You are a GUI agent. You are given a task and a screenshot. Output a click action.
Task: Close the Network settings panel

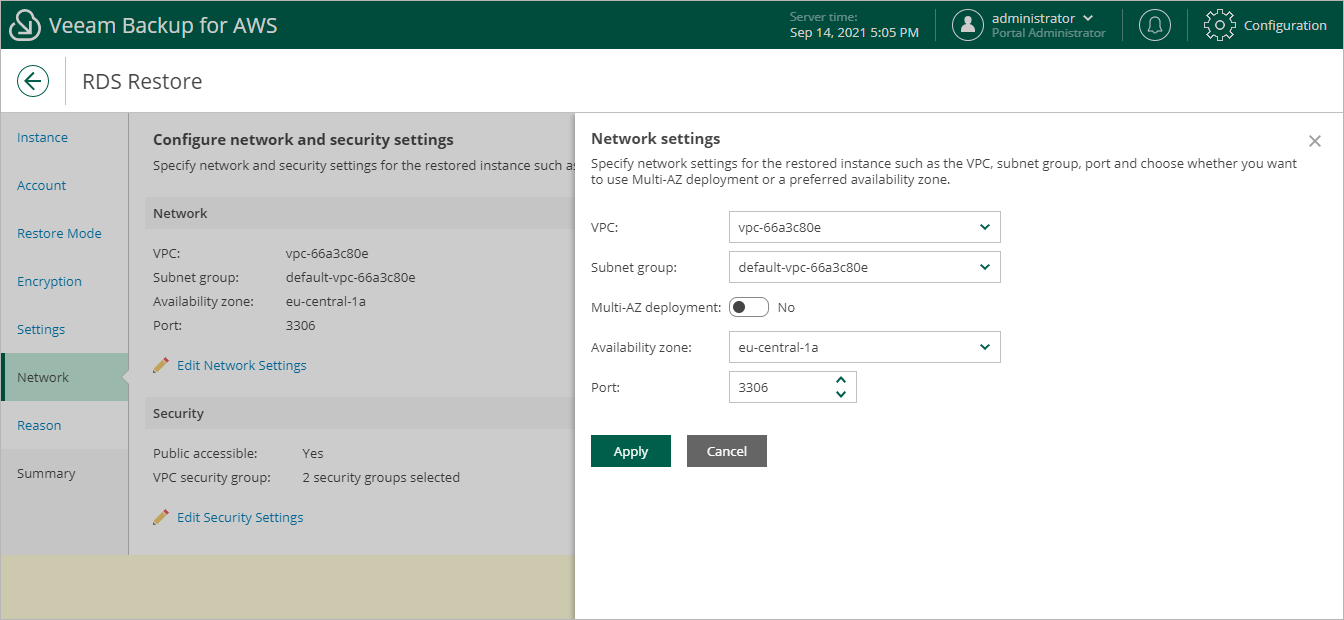coord(1315,141)
